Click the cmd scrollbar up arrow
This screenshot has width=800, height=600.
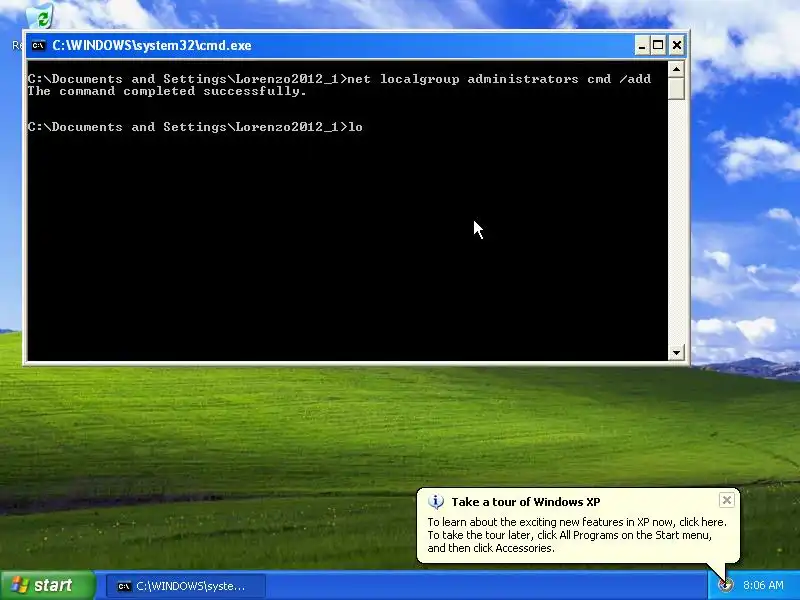click(x=676, y=69)
